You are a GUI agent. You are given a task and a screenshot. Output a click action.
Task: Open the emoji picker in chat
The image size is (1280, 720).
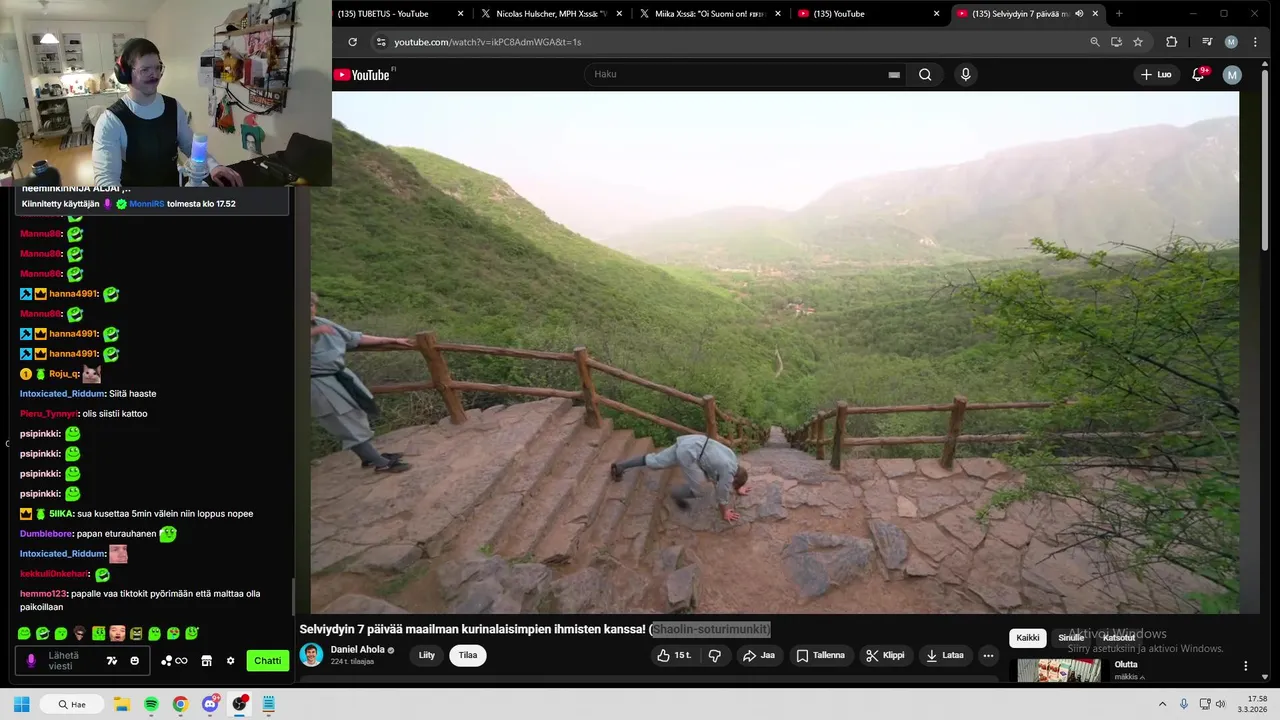[x=135, y=661]
